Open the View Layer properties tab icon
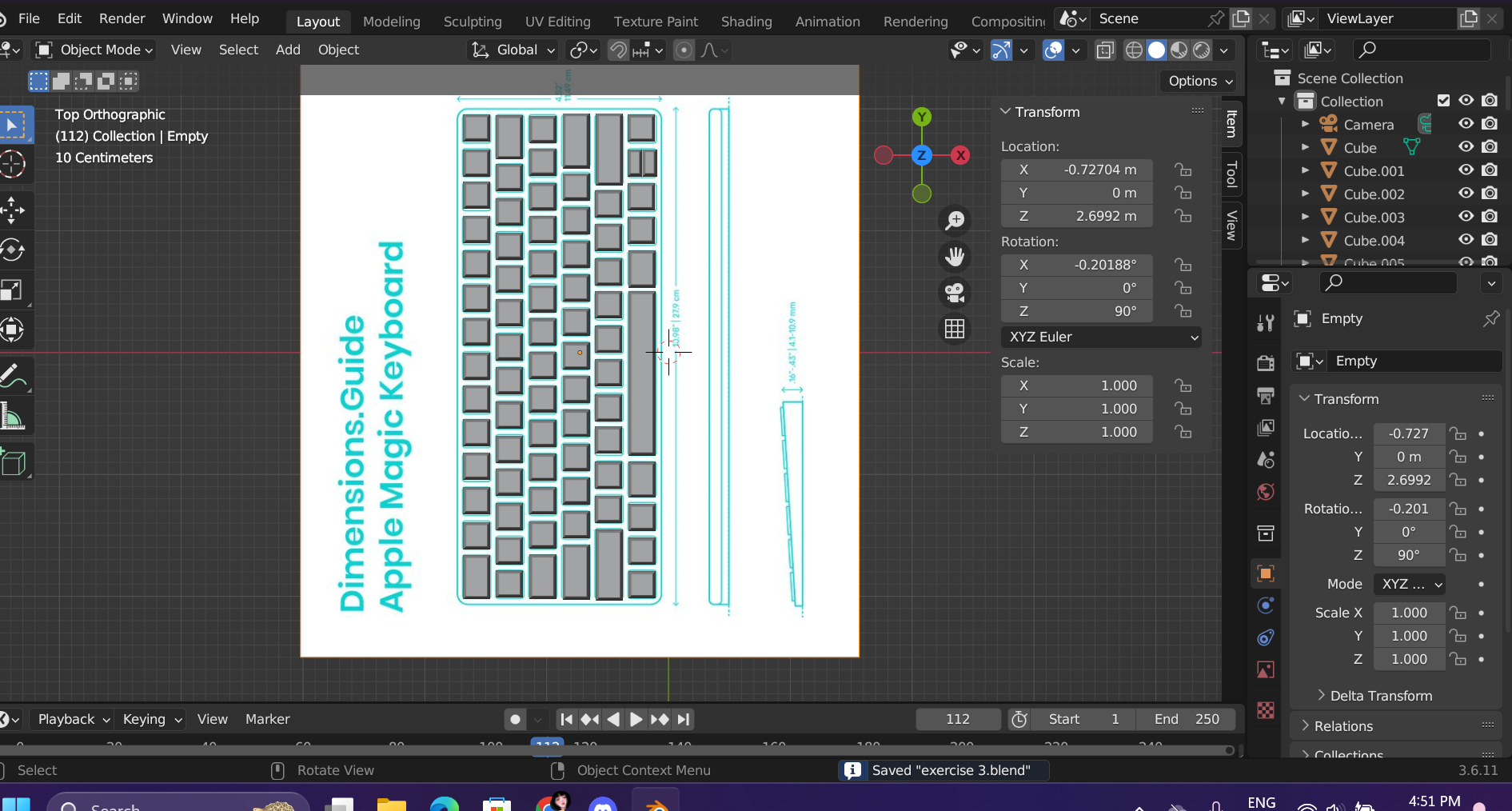 pyautogui.click(x=1265, y=428)
